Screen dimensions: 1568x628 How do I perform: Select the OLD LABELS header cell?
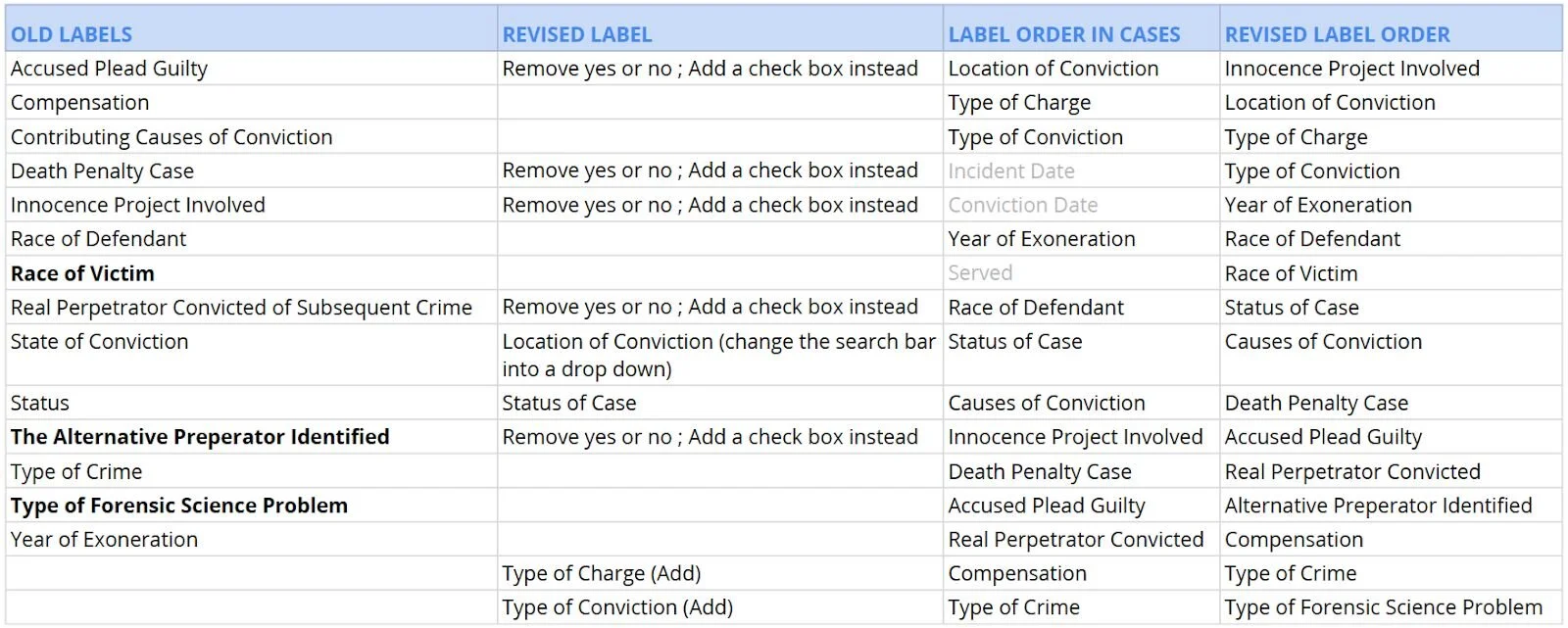(251, 28)
